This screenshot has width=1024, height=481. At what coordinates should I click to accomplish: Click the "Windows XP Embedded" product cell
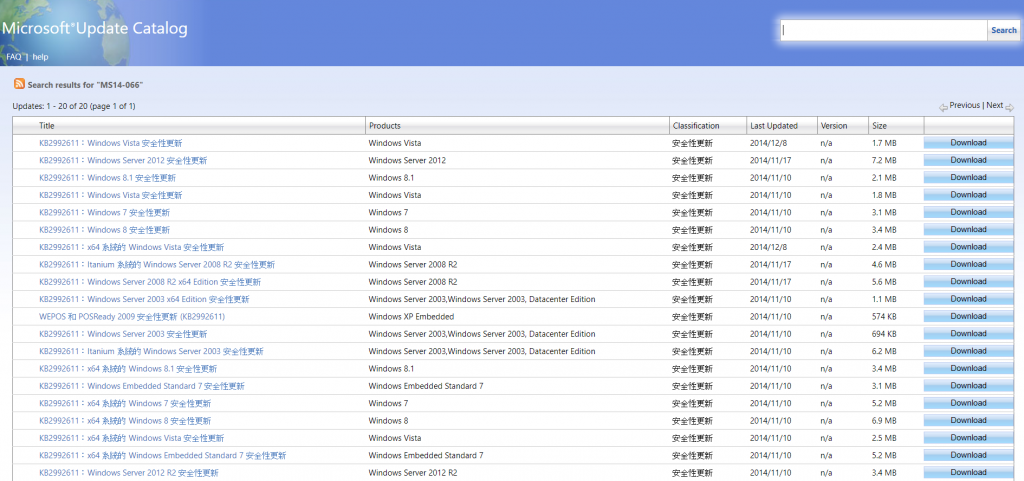coord(411,317)
